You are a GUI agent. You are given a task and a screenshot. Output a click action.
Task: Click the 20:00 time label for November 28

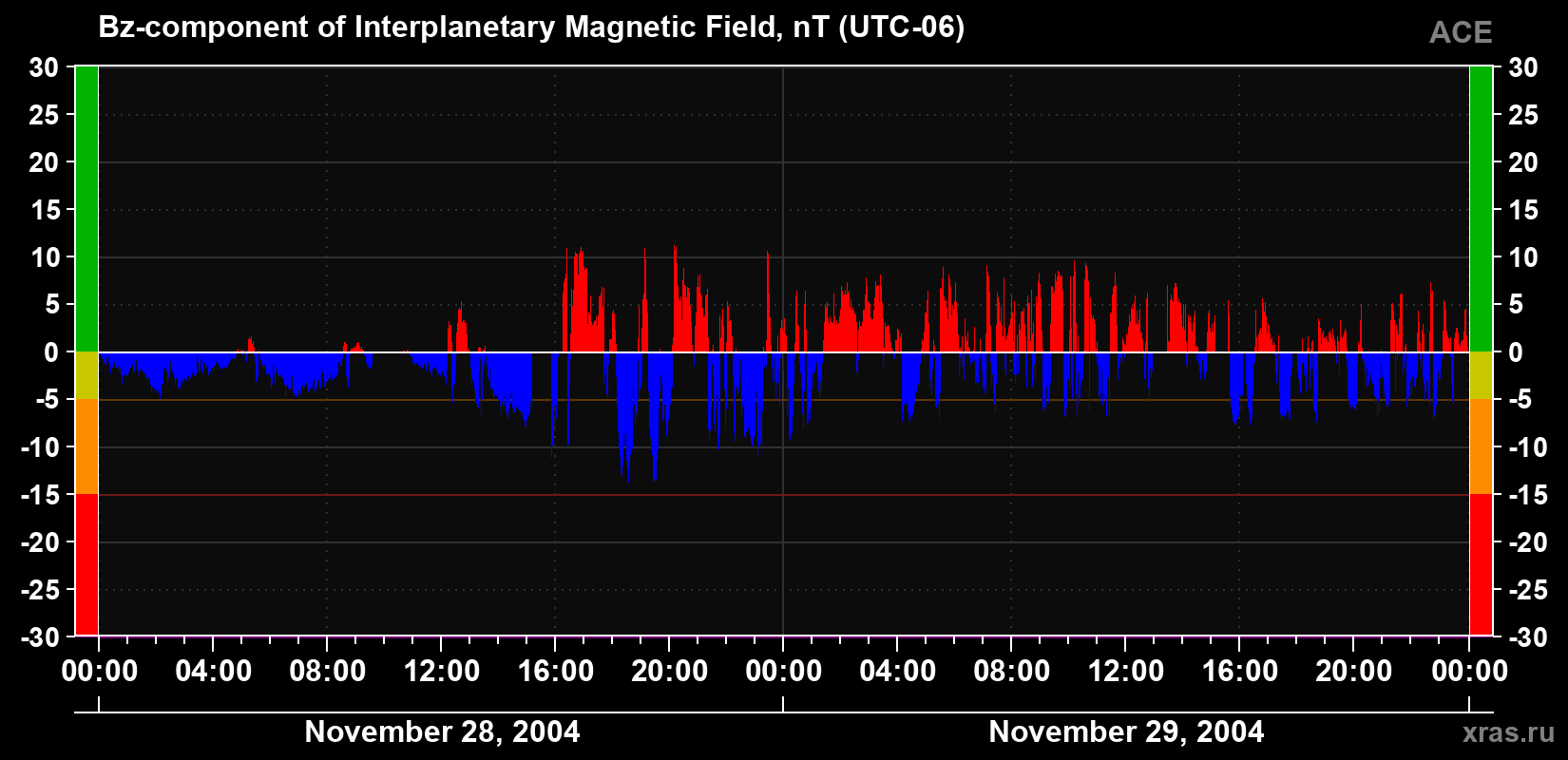(x=670, y=672)
